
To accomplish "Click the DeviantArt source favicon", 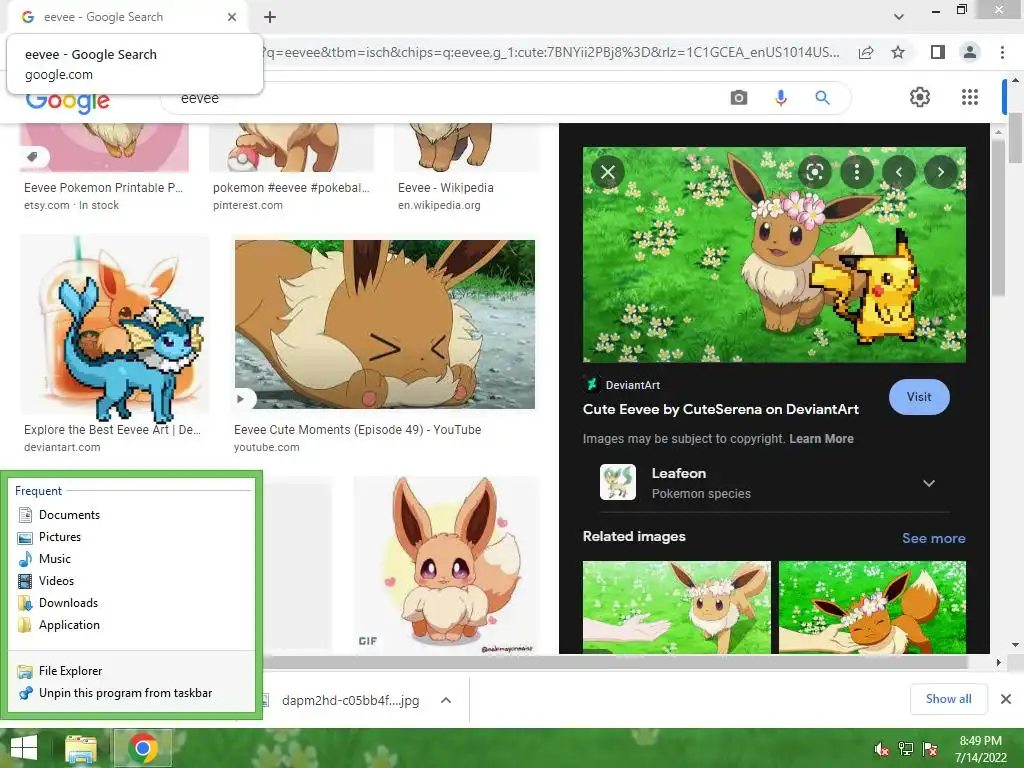I will tap(591, 385).
